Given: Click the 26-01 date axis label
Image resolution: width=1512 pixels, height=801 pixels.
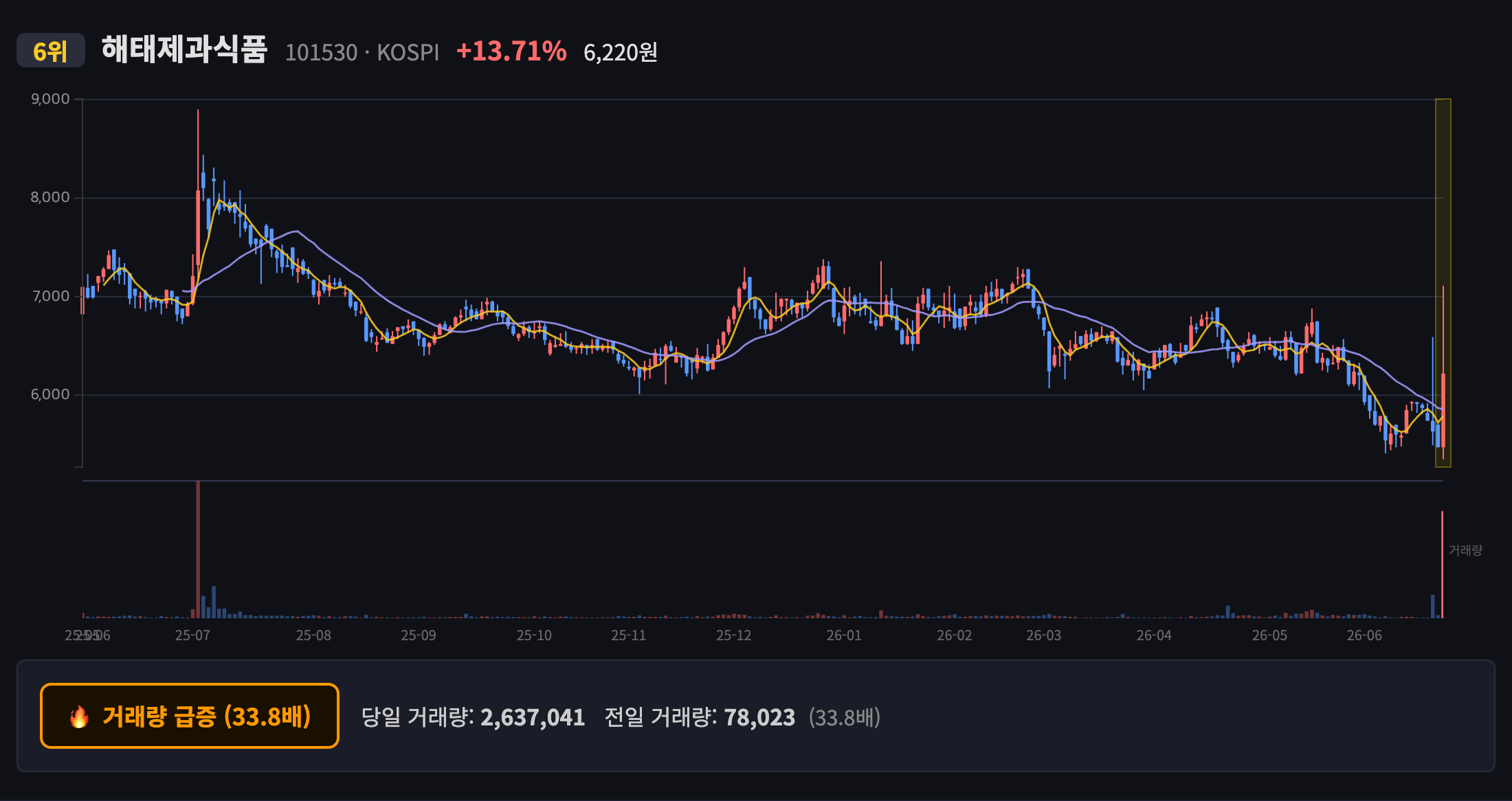Looking at the screenshot, I should coord(844,635).
